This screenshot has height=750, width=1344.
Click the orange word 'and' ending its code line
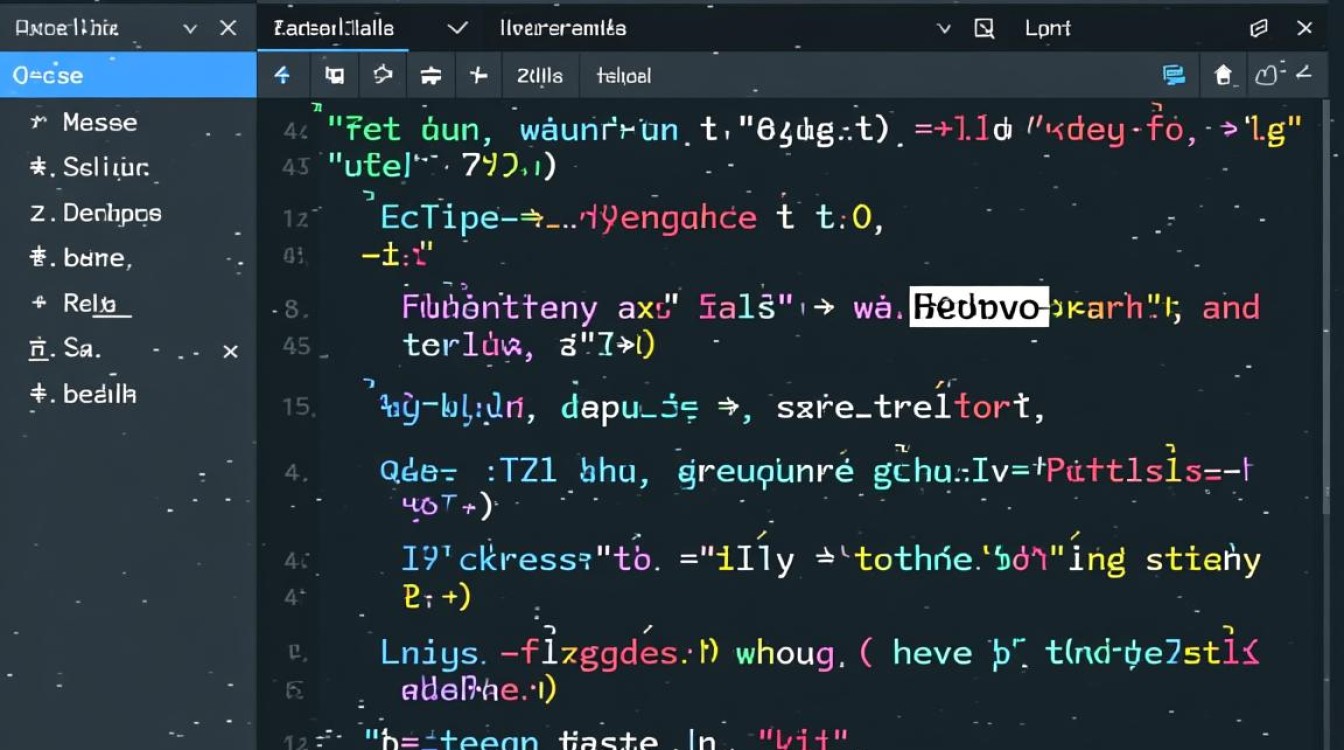pos(1231,307)
